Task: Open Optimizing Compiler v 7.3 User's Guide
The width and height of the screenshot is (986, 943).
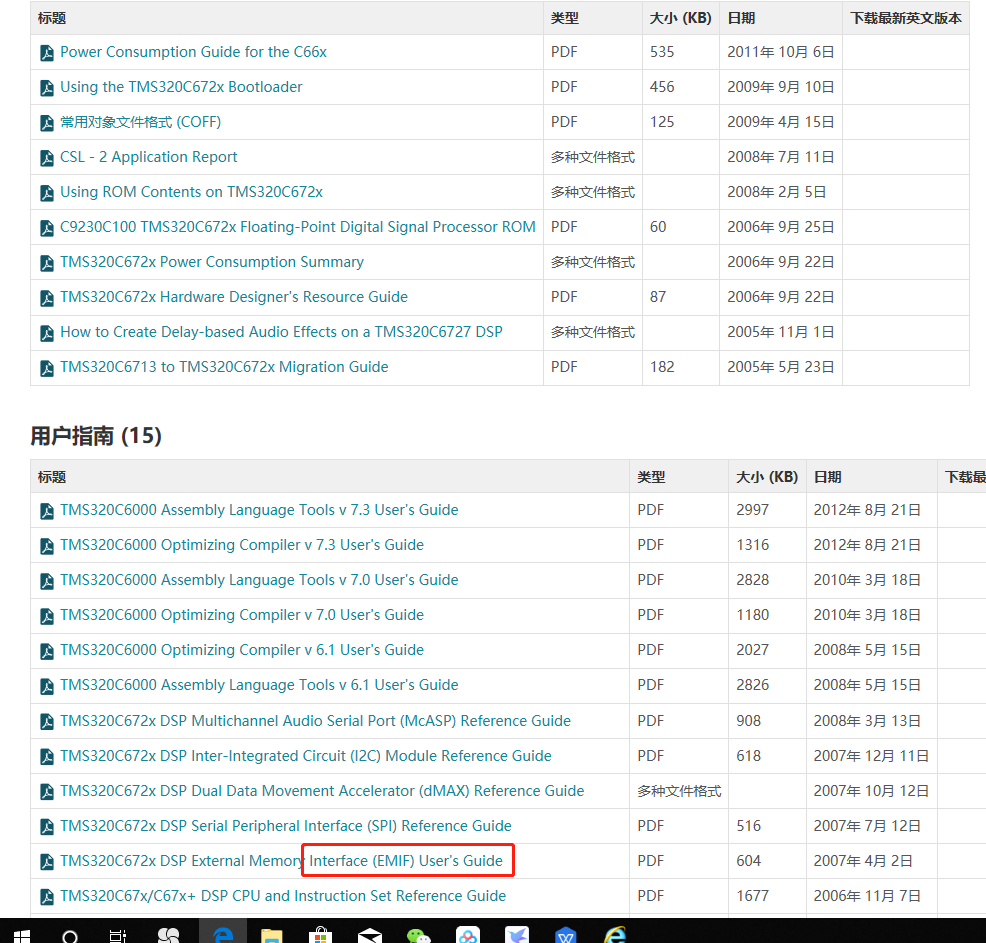Action: [242, 545]
